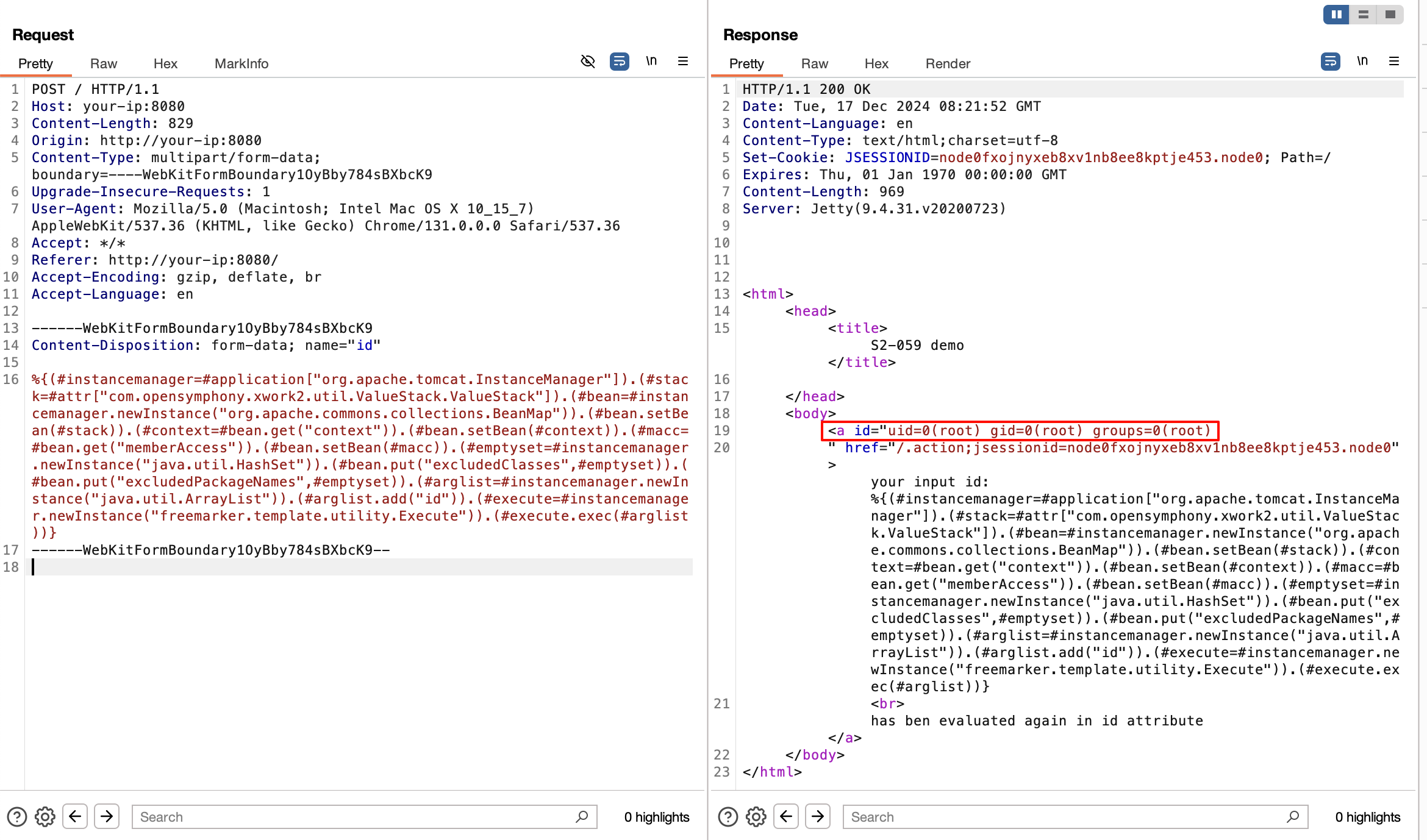
Task: Click the Response search input field
Action: click(x=1067, y=817)
